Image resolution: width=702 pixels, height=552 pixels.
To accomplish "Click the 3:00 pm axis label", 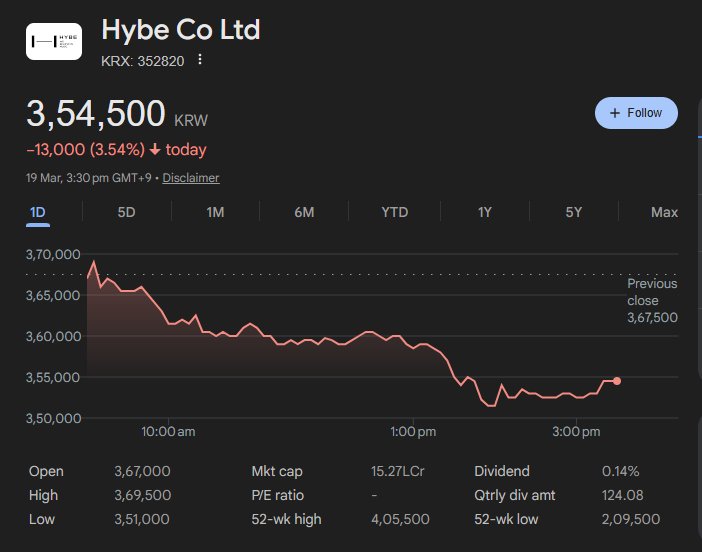I will click(576, 432).
